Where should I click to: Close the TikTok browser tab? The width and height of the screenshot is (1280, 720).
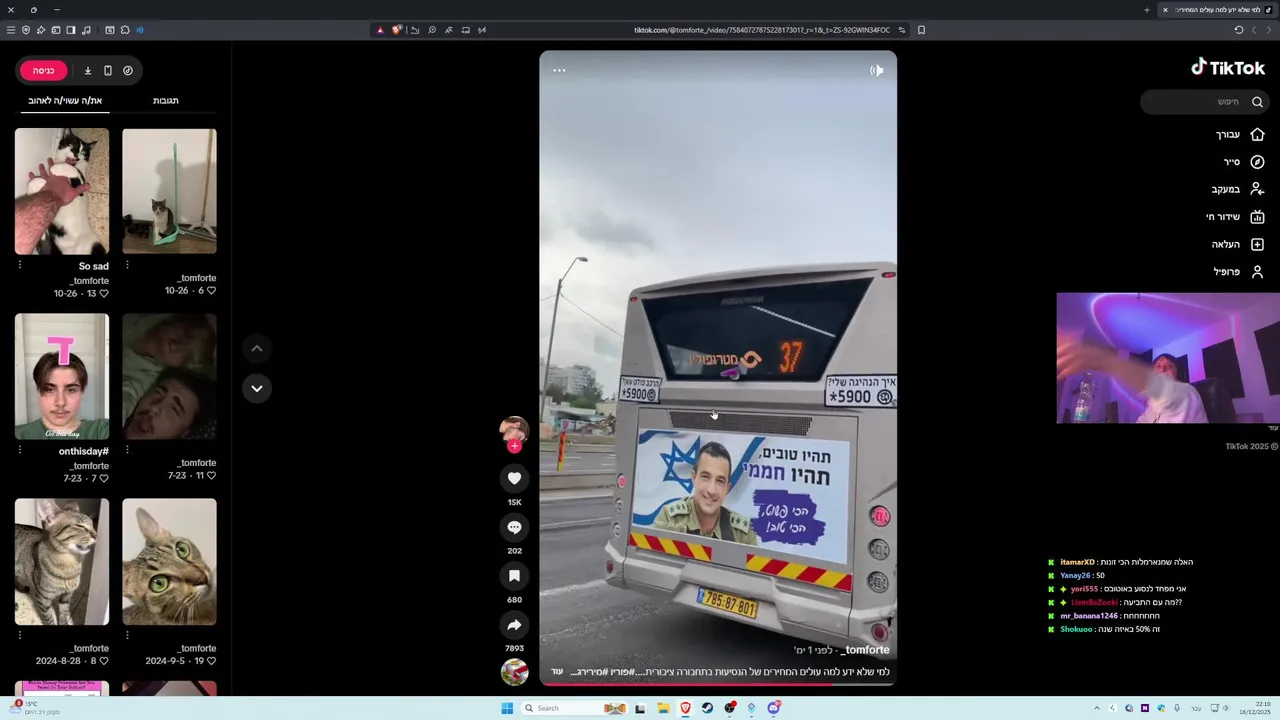1165,10
